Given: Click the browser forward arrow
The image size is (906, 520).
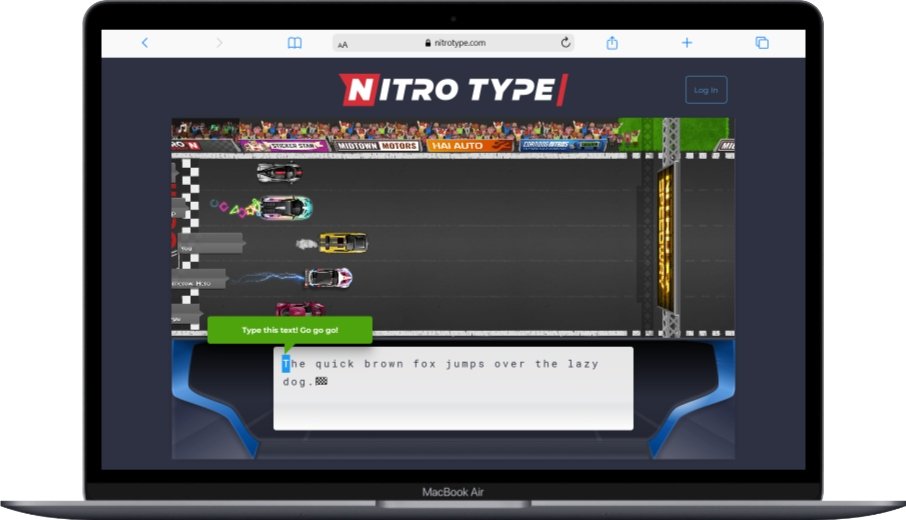Looking at the screenshot, I should [x=219, y=43].
